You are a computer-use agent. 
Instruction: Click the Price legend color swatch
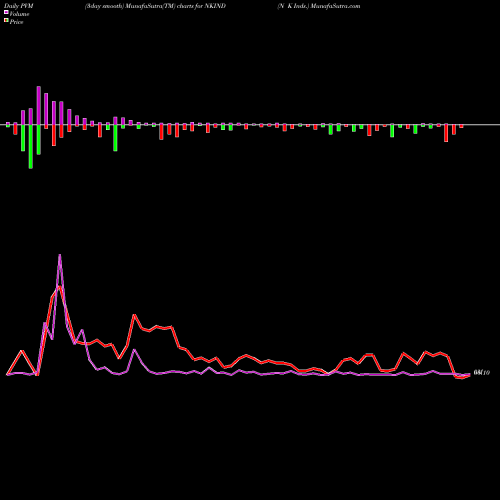coord(6,21)
